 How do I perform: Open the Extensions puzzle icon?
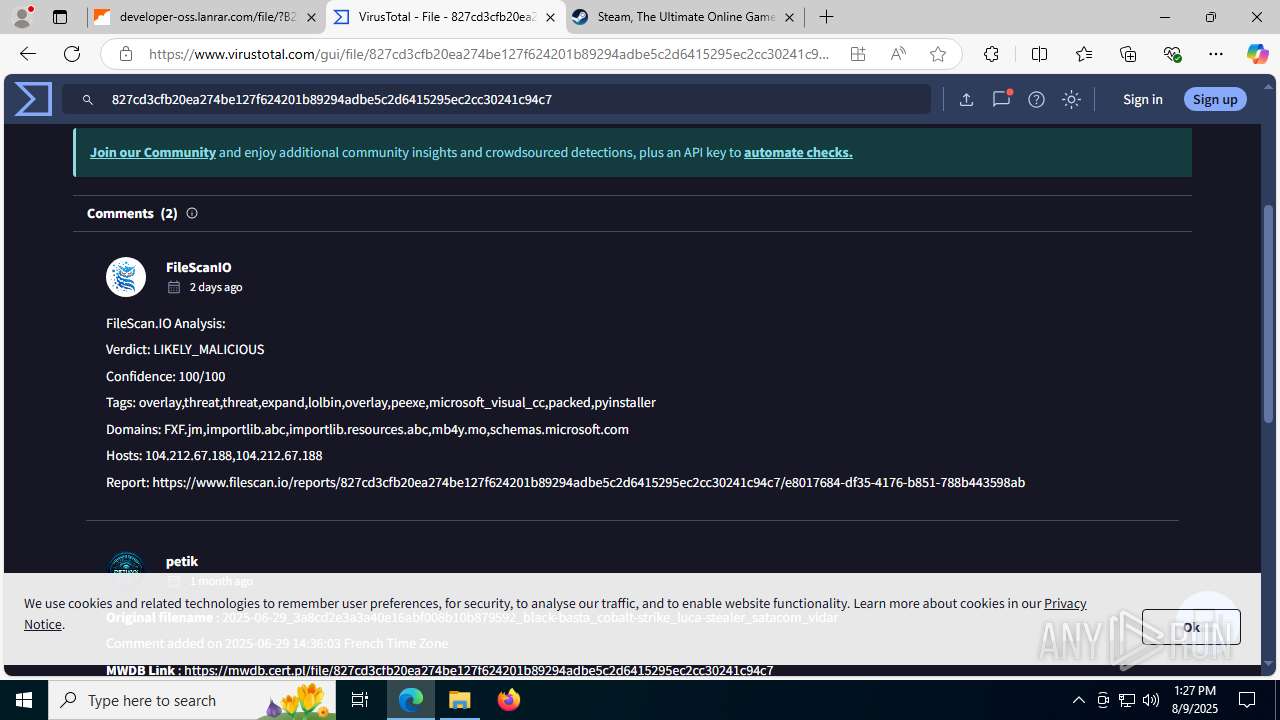(991, 54)
